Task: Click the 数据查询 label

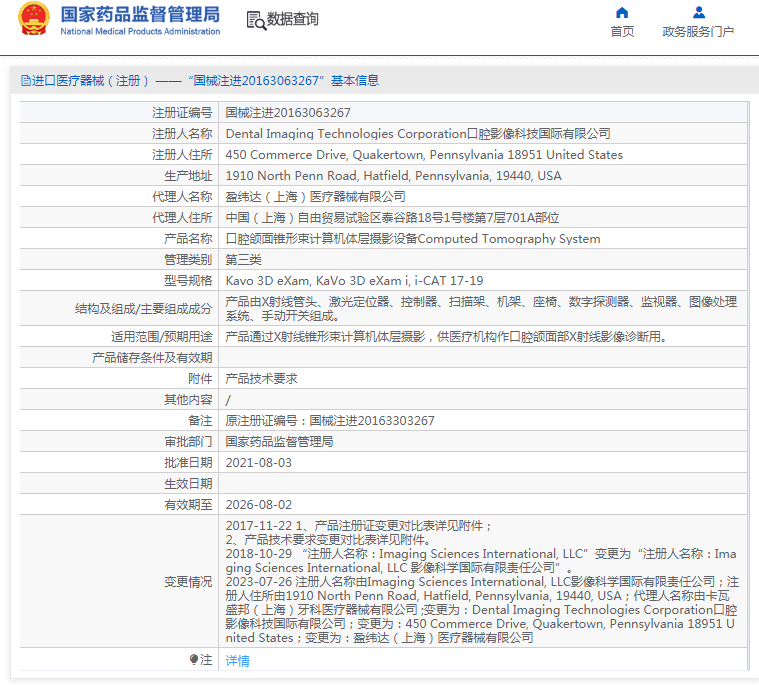Action: (292, 19)
